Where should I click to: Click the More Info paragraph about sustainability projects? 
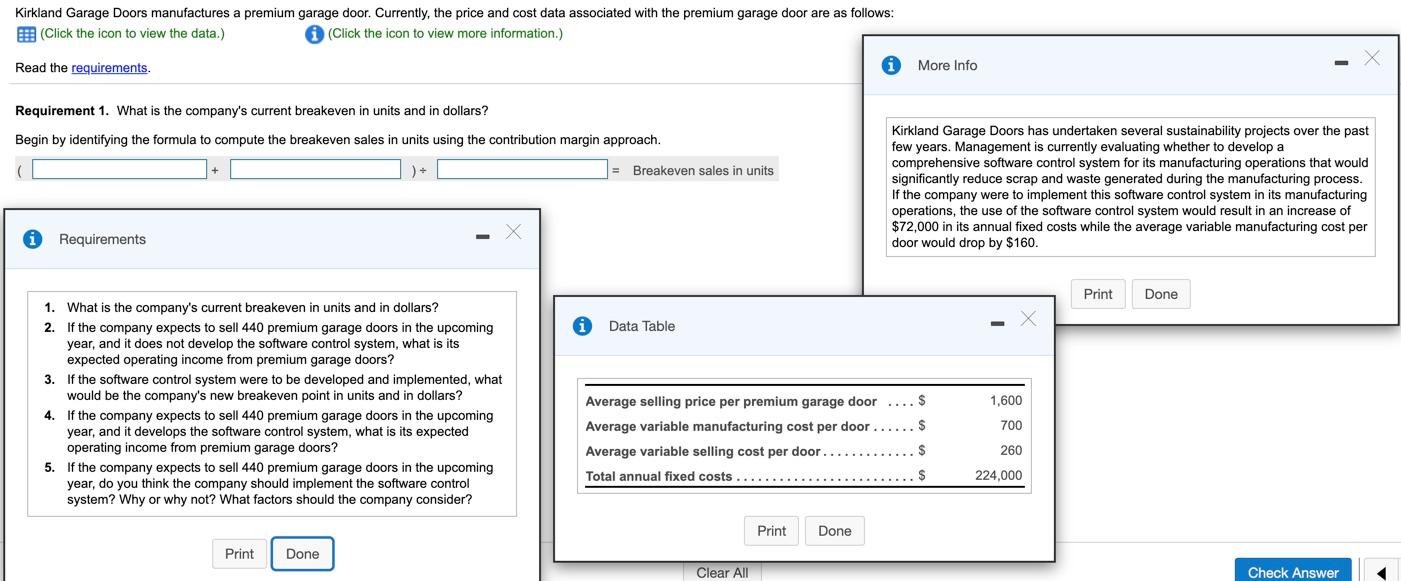point(1131,187)
